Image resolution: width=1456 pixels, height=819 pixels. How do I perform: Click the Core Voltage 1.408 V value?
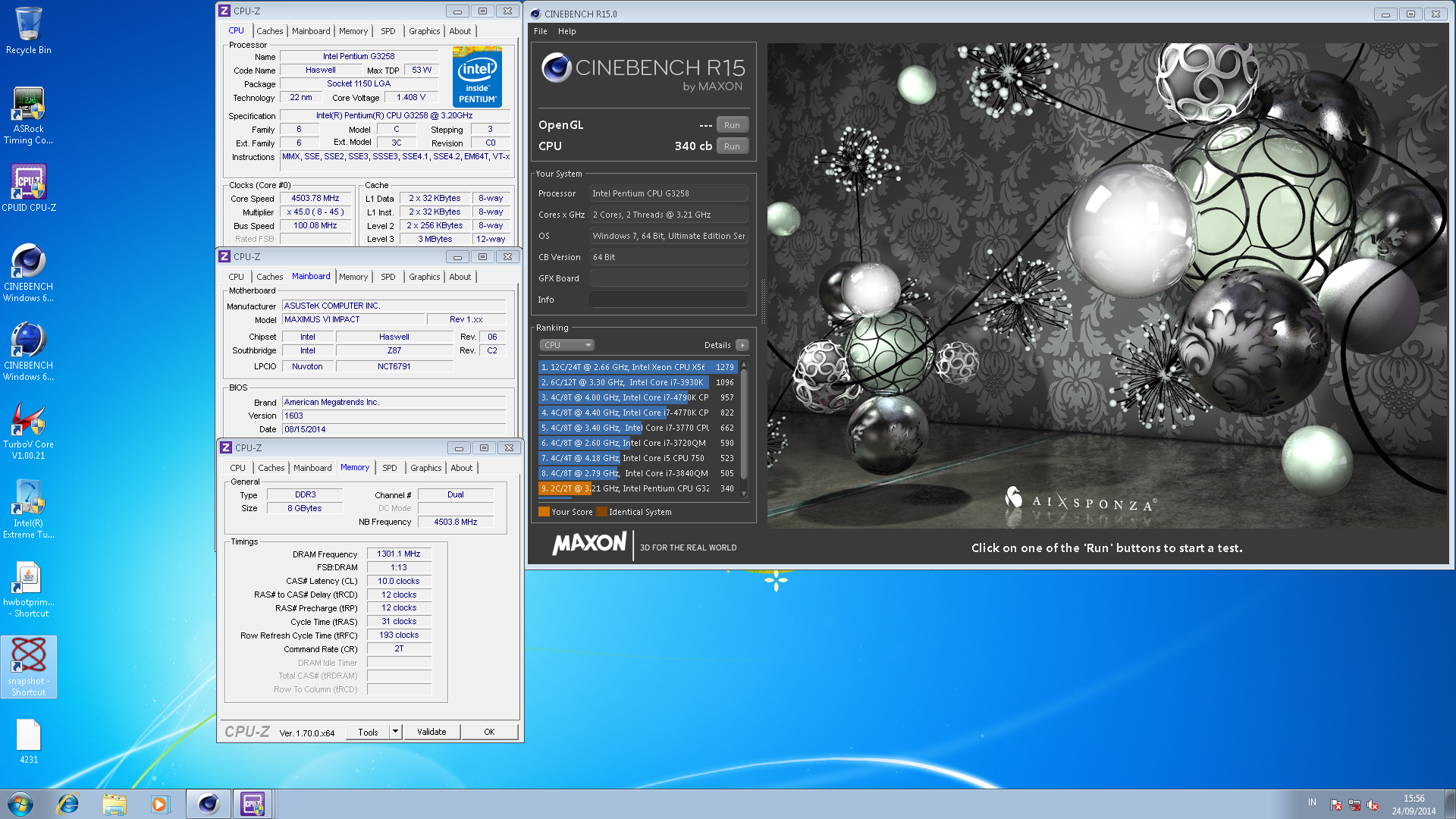(x=411, y=97)
